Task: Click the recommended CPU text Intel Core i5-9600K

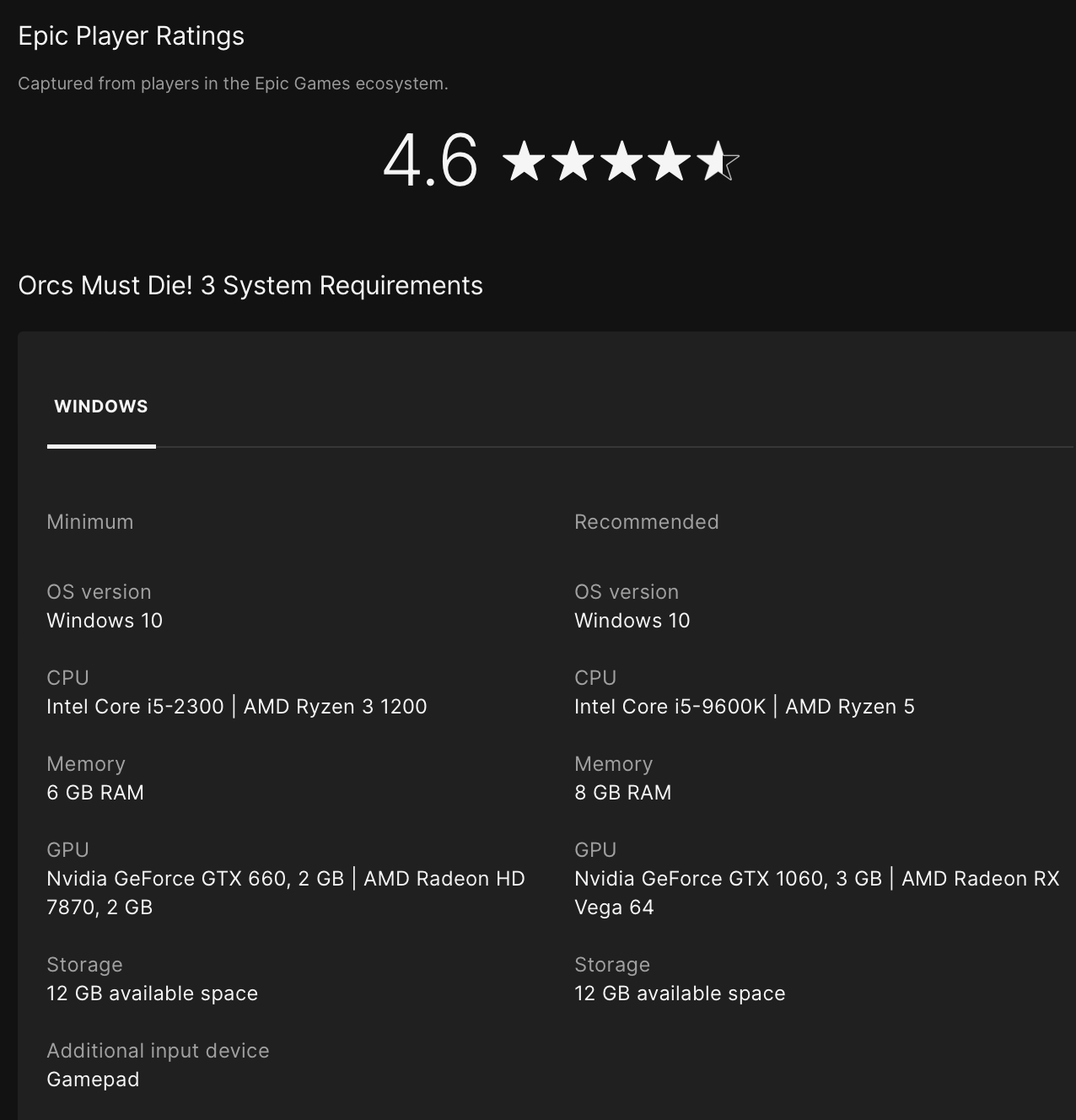Action: pos(670,707)
